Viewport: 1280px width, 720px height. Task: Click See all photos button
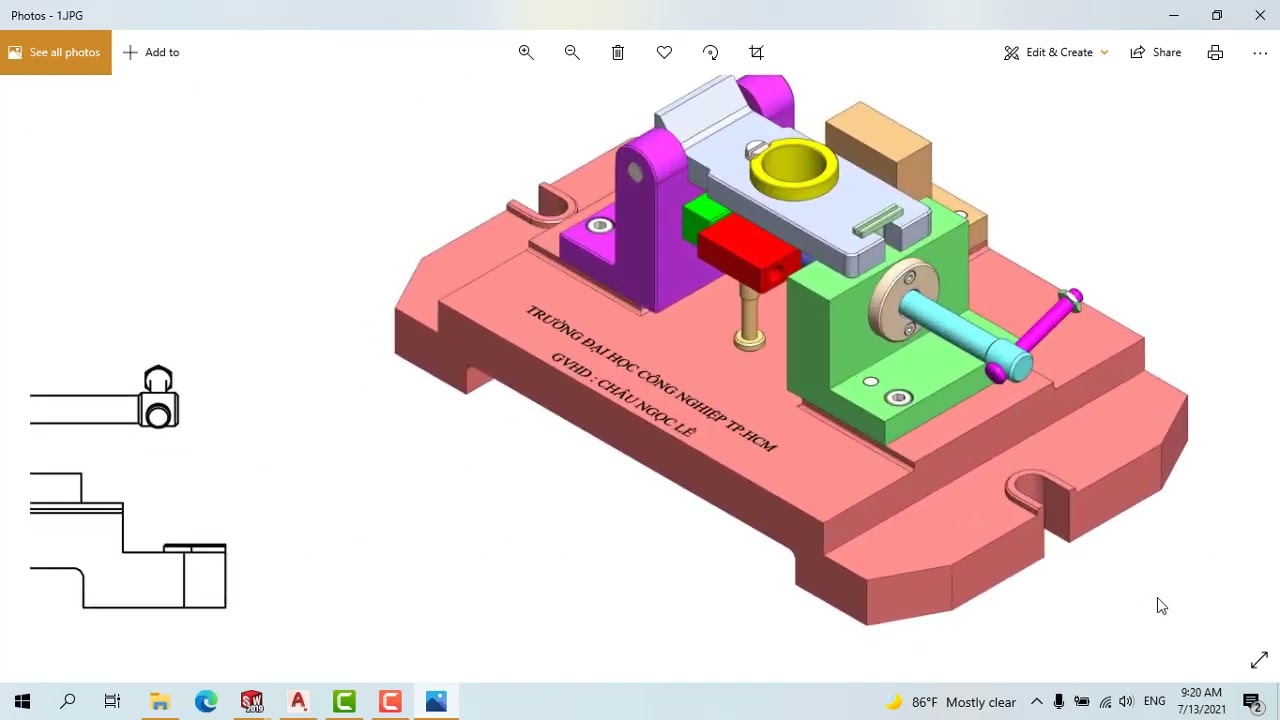pyautogui.click(x=56, y=52)
